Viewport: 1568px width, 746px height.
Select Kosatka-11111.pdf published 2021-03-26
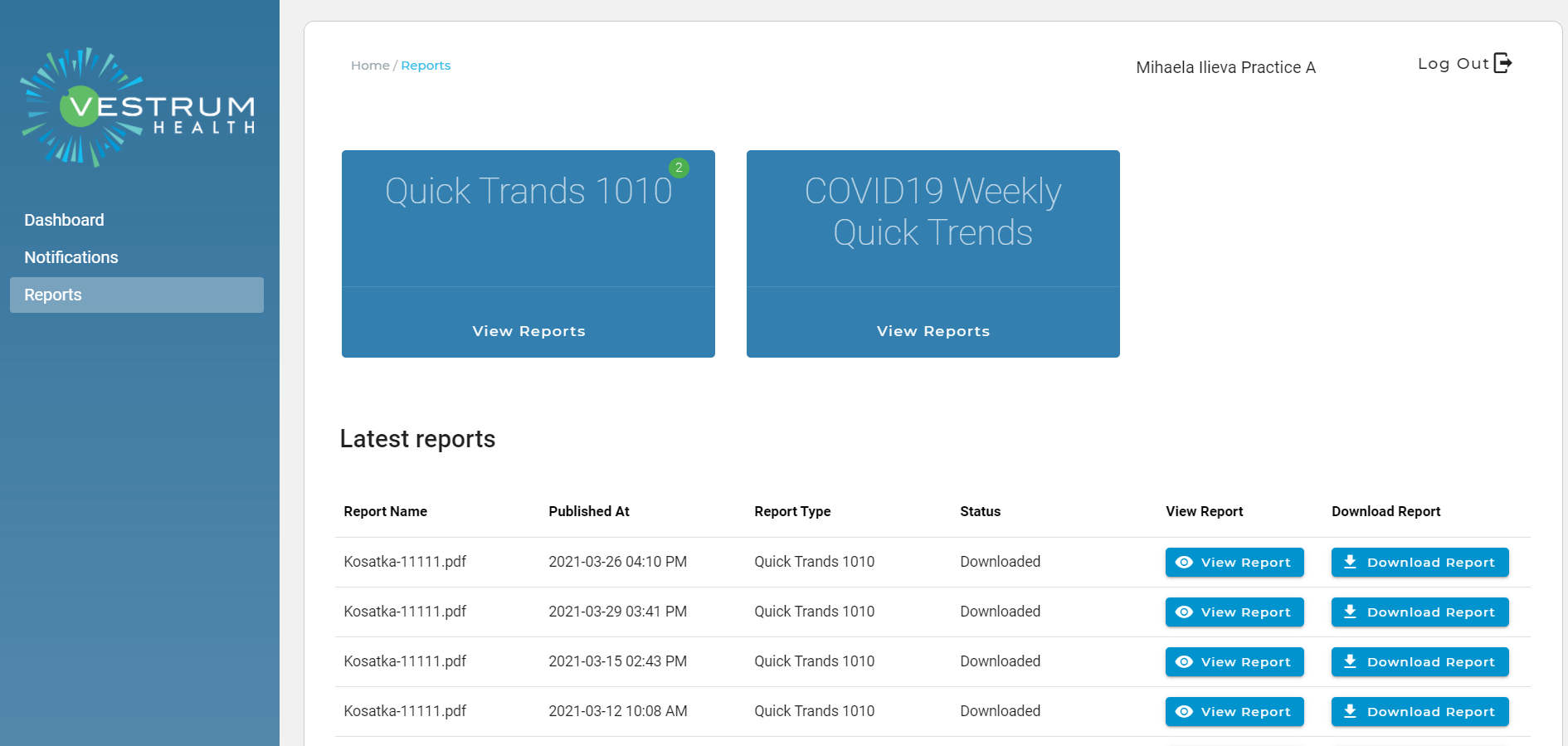pyautogui.click(x=405, y=562)
